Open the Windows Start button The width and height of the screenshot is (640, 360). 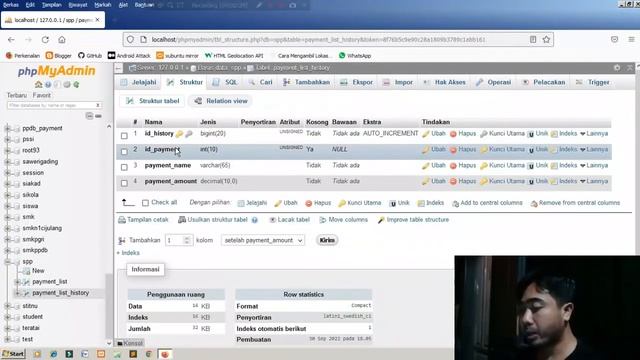point(13,354)
